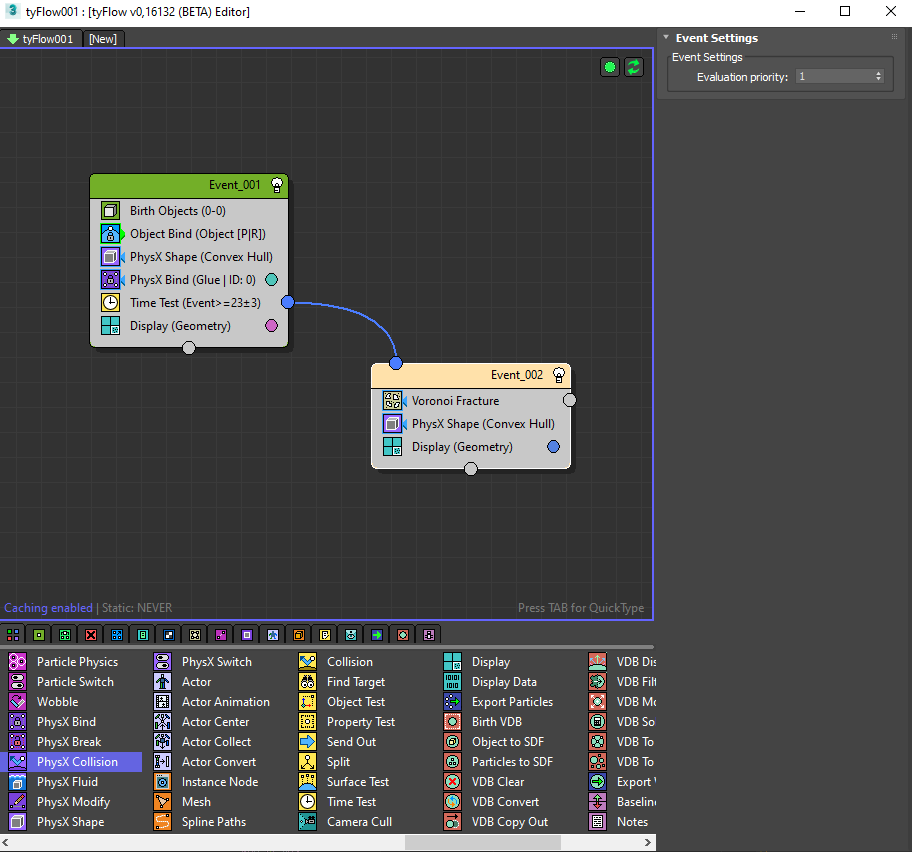Click the green refresh arrows icon
Image resolution: width=912 pixels, height=852 pixels.
(x=634, y=67)
